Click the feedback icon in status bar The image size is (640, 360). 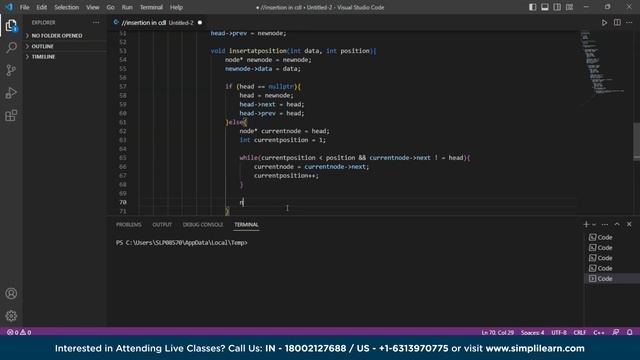pos(616,332)
